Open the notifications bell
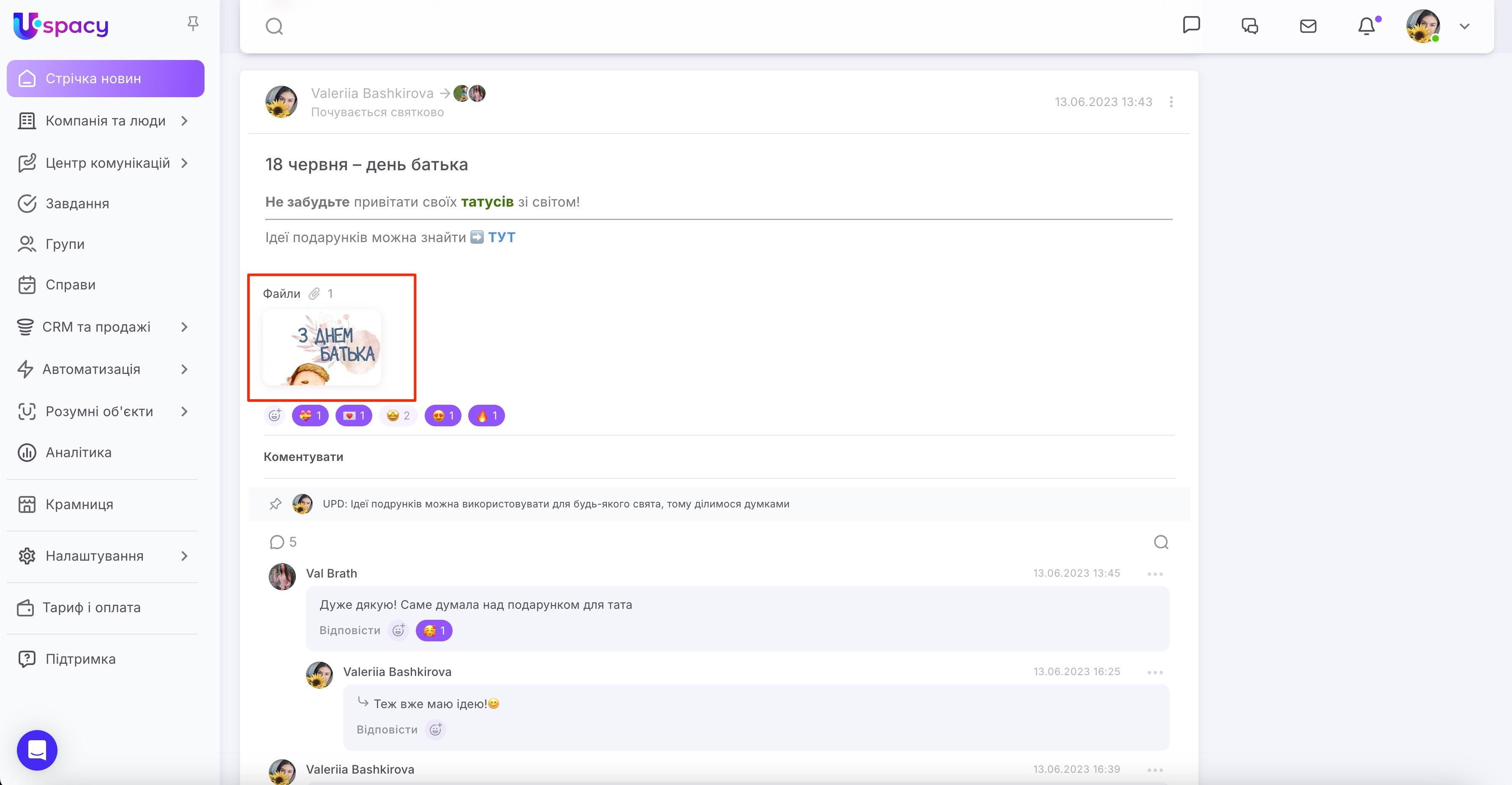 click(x=1366, y=26)
